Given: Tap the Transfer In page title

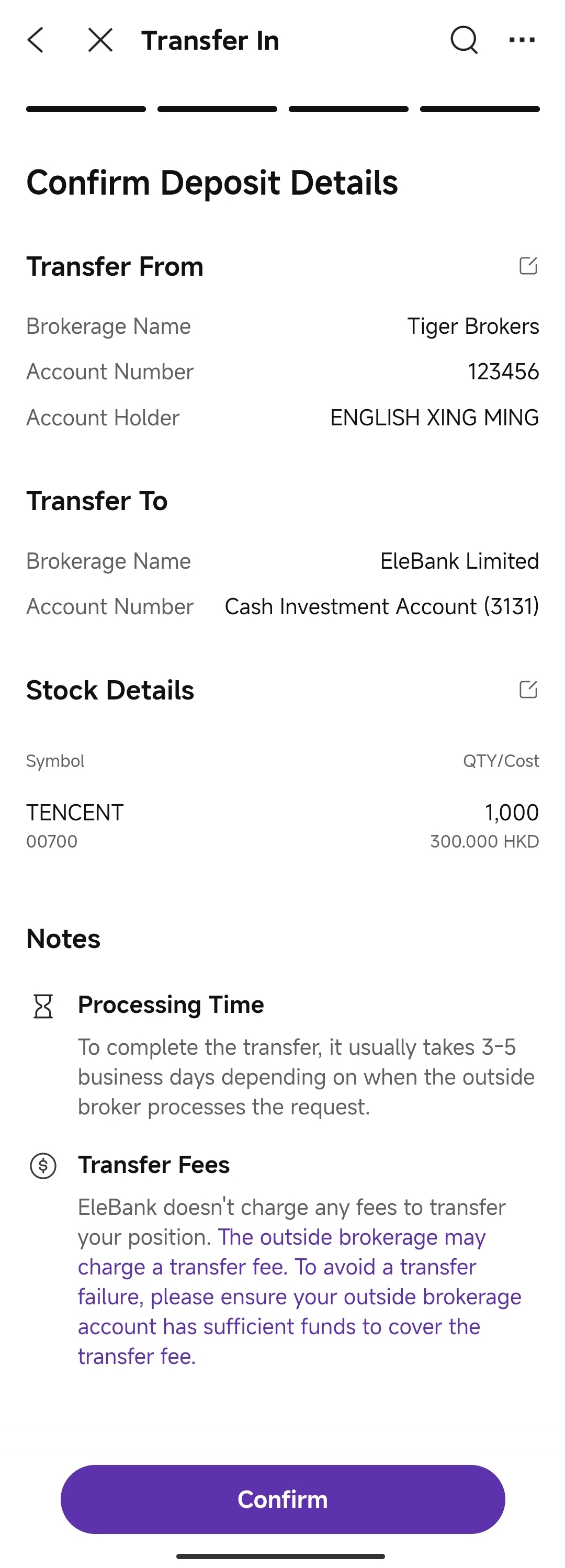Looking at the screenshot, I should point(210,40).
